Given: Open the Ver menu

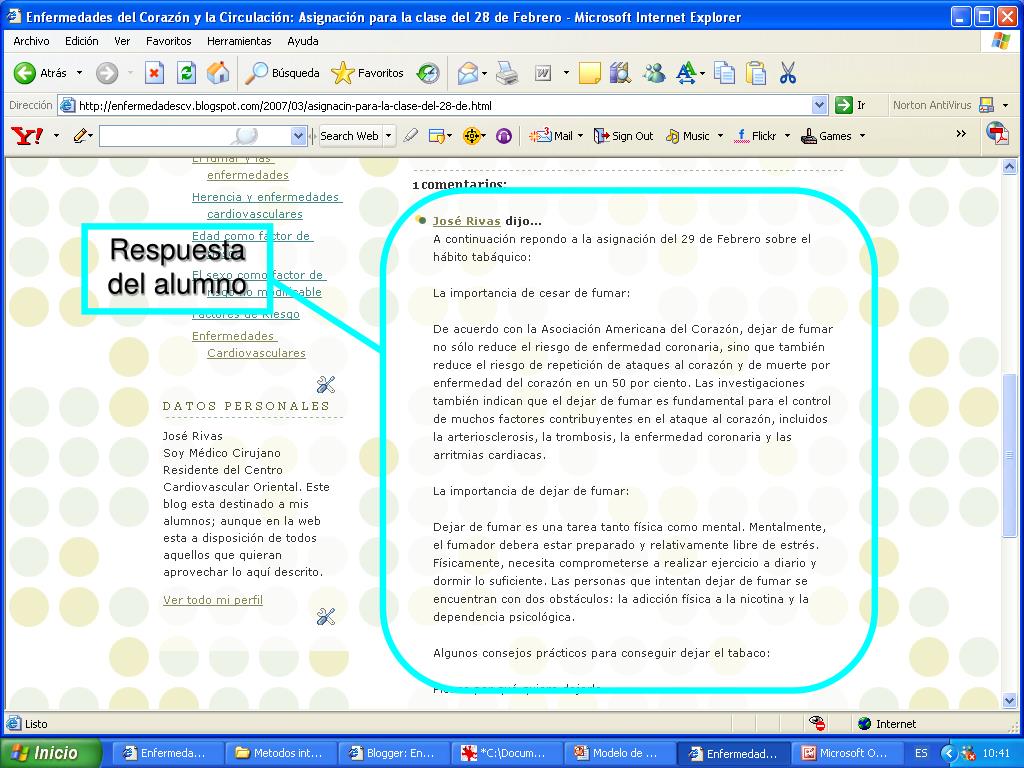Looking at the screenshot, I should (x=122, y=41).
